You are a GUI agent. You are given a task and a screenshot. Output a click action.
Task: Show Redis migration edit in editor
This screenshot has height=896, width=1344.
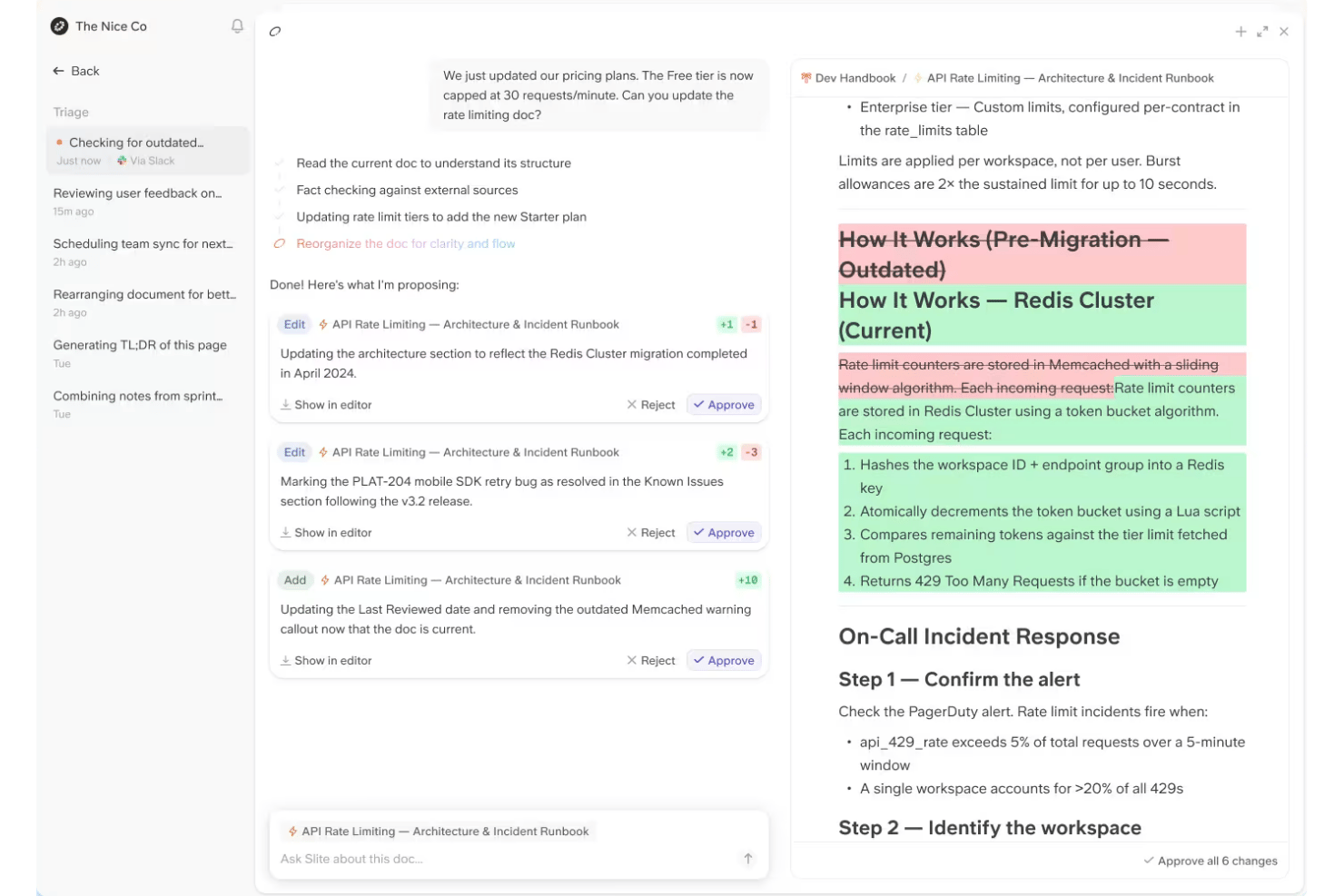click(x=326, y=405)
